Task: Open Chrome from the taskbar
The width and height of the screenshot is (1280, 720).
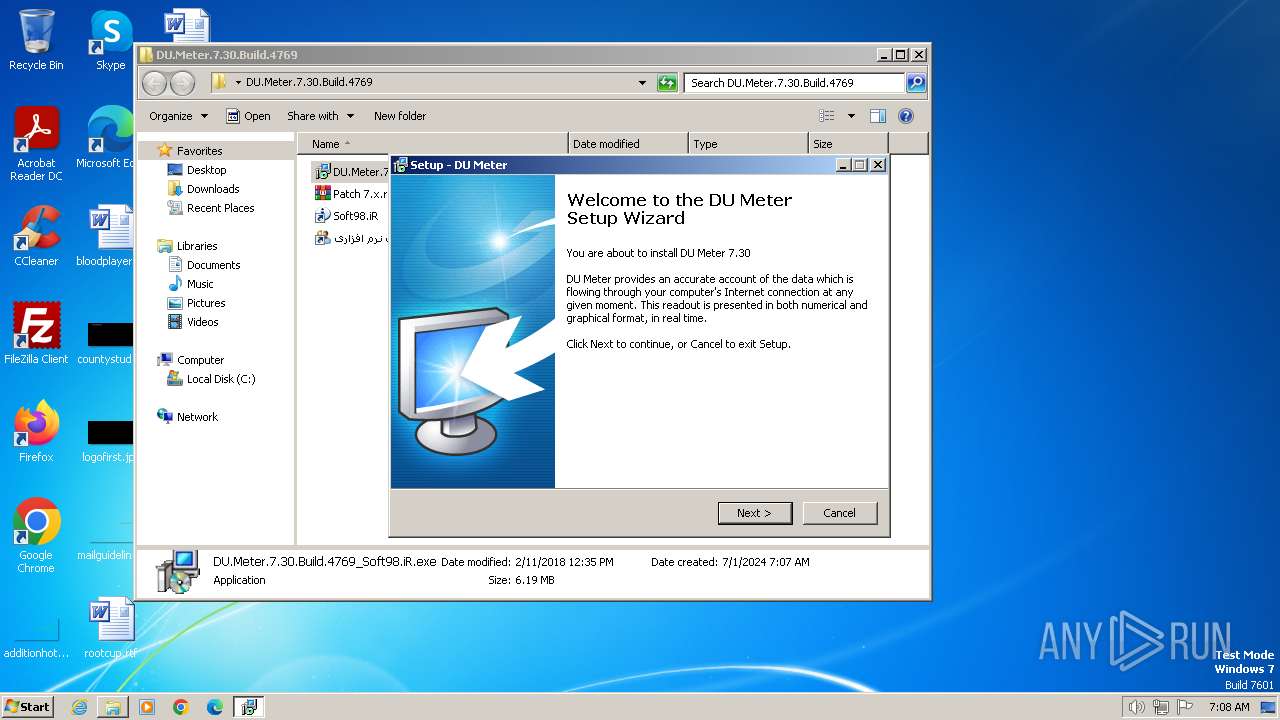Action: (x=181, y=707)
